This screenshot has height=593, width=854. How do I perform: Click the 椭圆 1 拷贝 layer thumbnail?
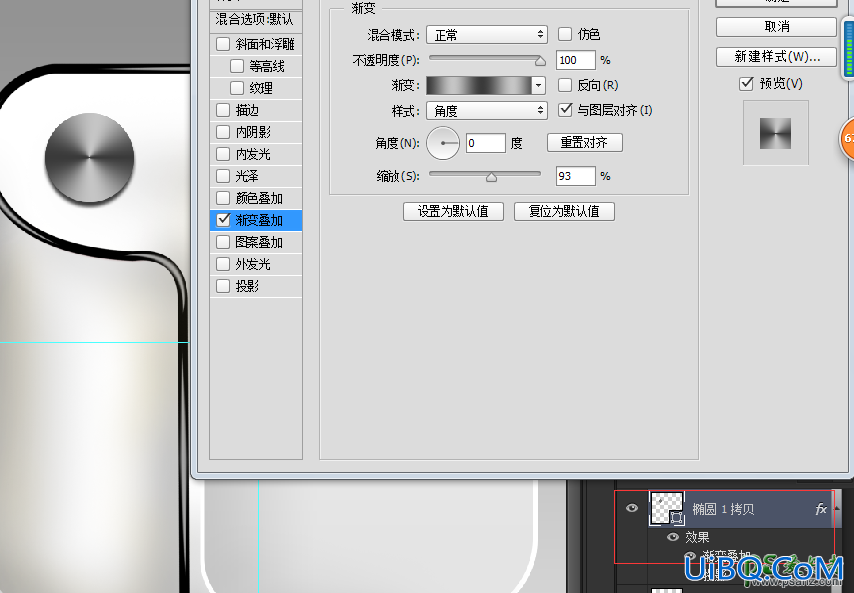(x=667, y=508)
